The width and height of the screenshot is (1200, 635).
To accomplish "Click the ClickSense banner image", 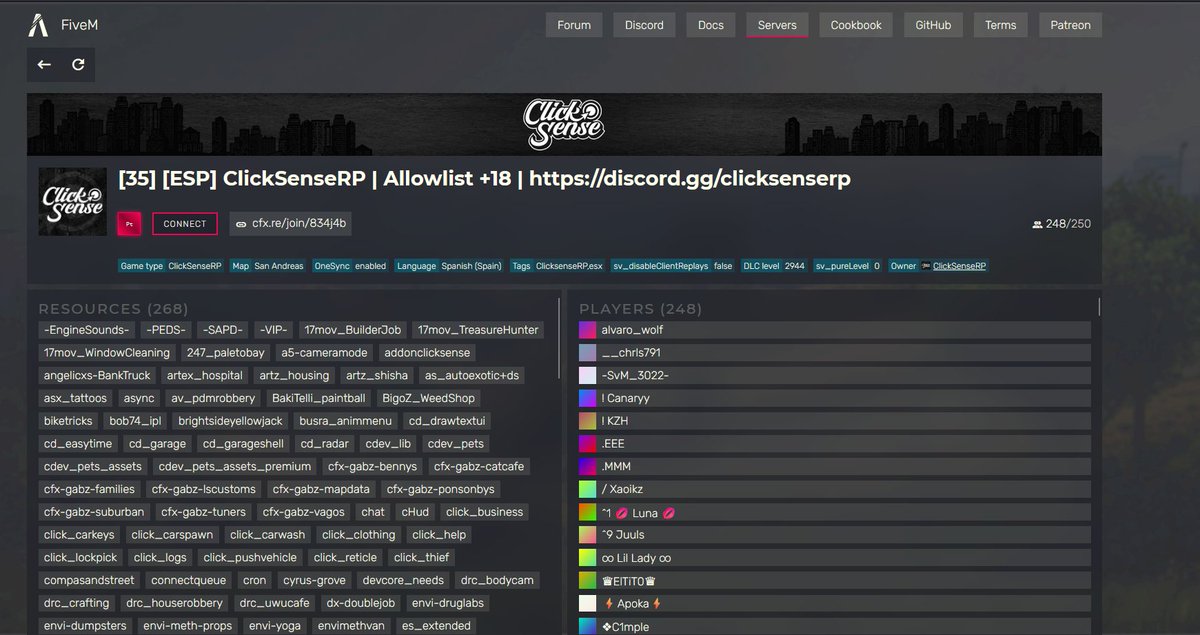I will (564, 124).
